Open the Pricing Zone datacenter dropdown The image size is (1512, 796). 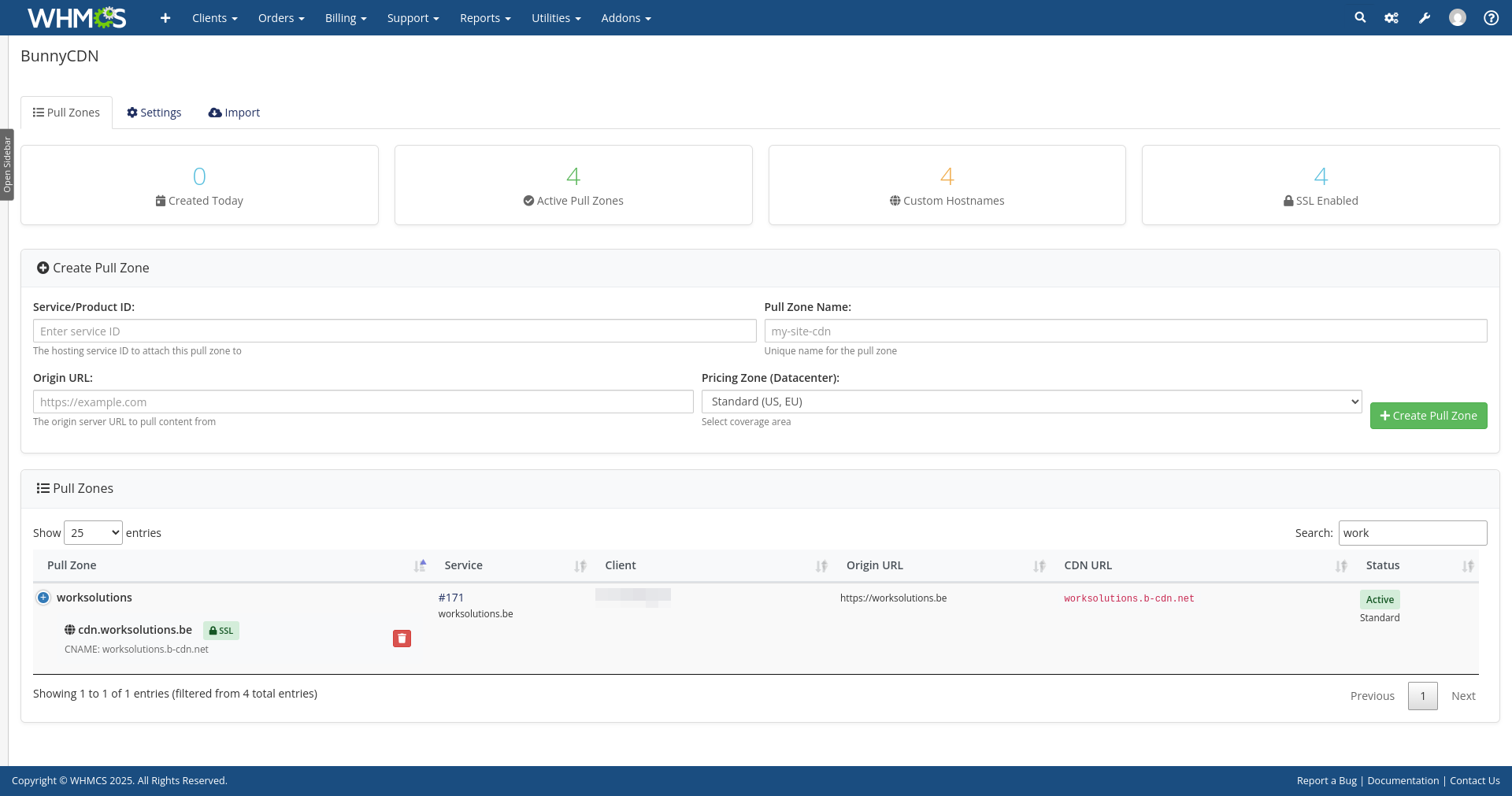[1031, 402]
